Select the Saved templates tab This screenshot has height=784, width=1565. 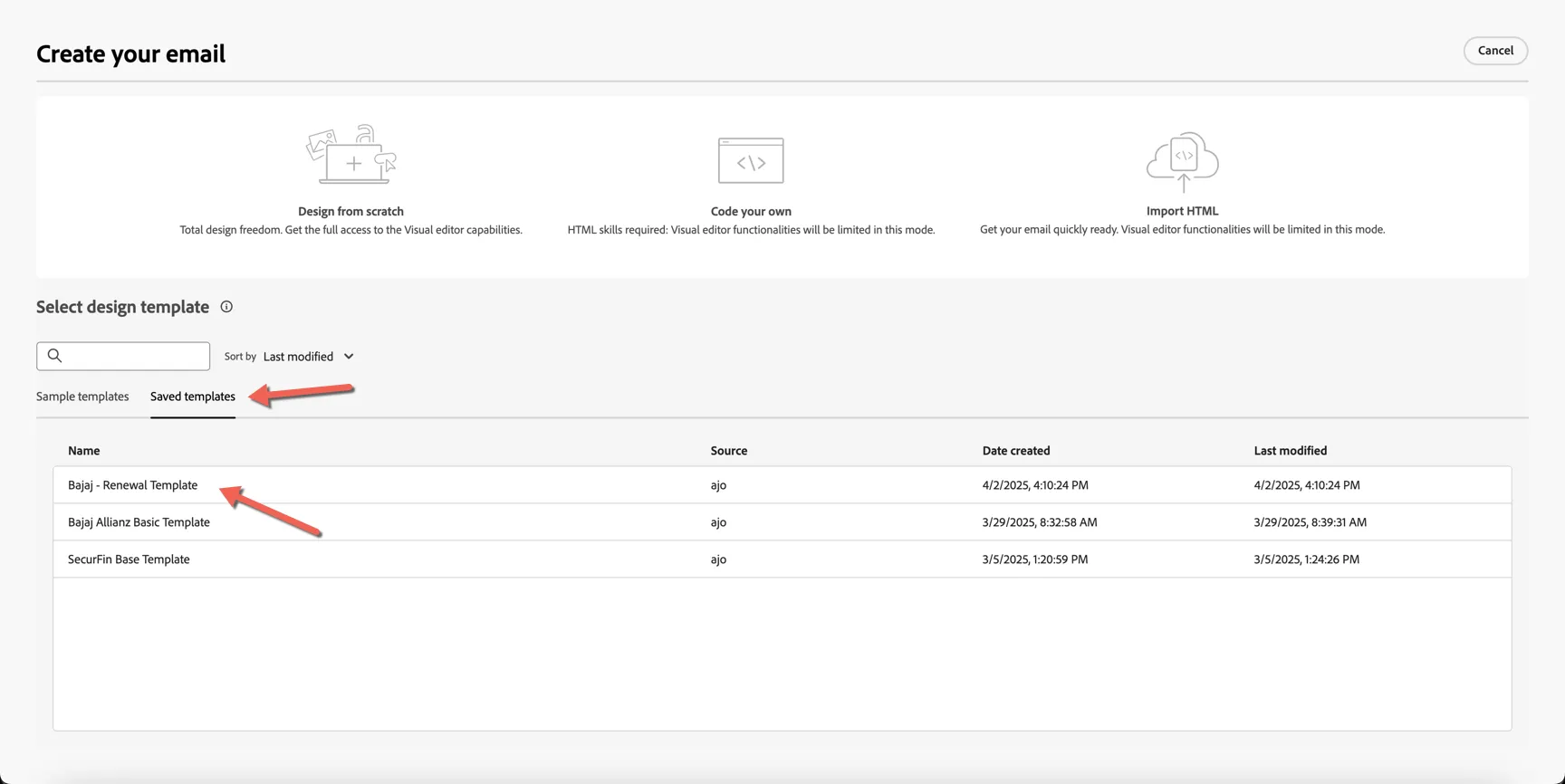193,397
